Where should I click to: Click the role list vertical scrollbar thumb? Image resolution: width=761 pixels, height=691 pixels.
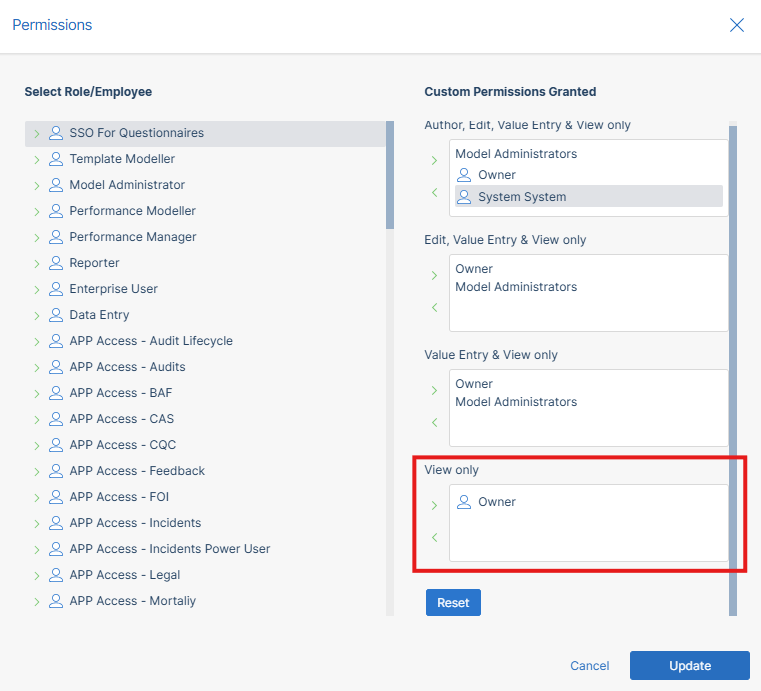[x=390, y=175]
